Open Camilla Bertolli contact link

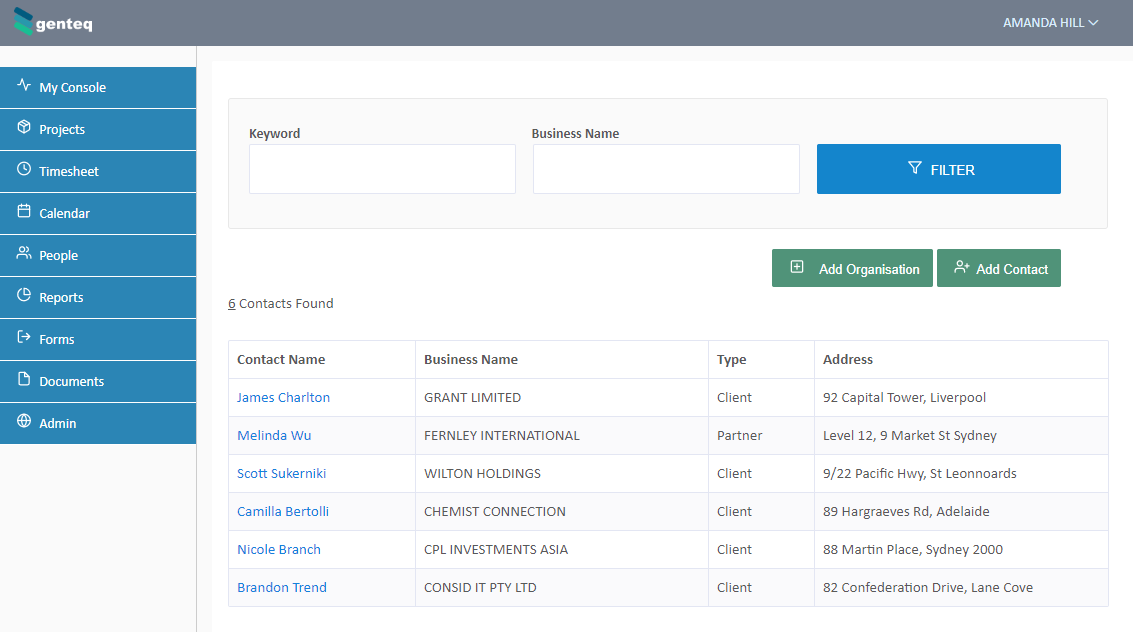(x=283, y=511)
